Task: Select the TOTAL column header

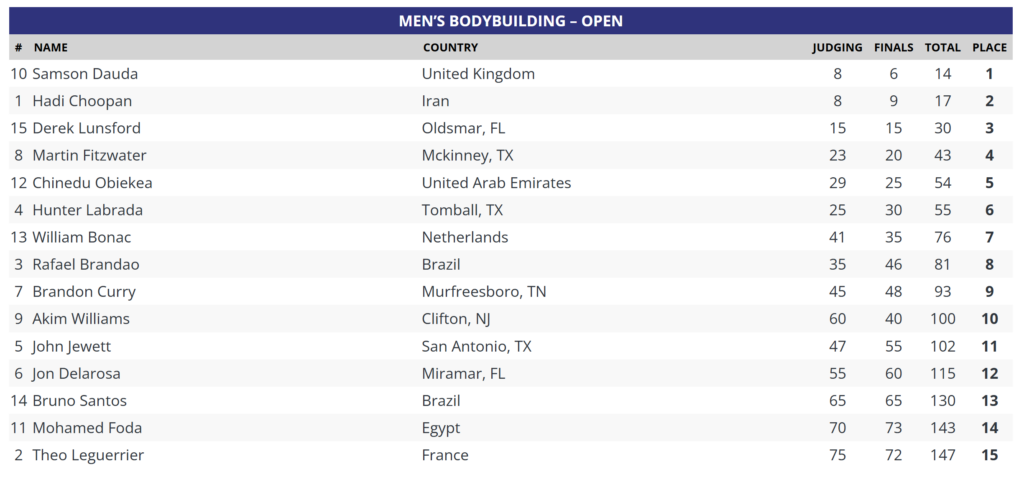Action: tap(942, 47)
